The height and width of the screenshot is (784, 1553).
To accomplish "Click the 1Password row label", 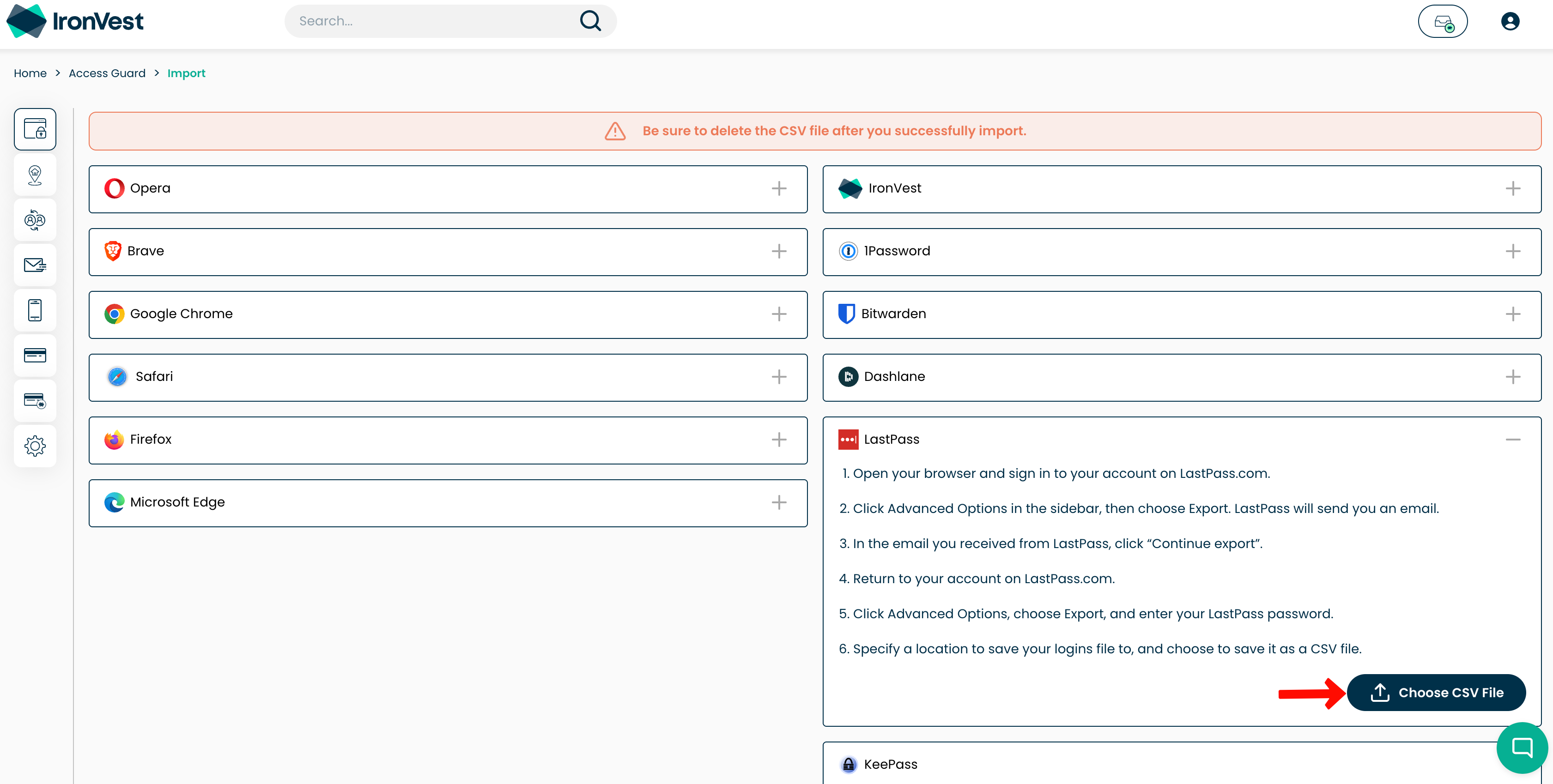I will (897, 251).
